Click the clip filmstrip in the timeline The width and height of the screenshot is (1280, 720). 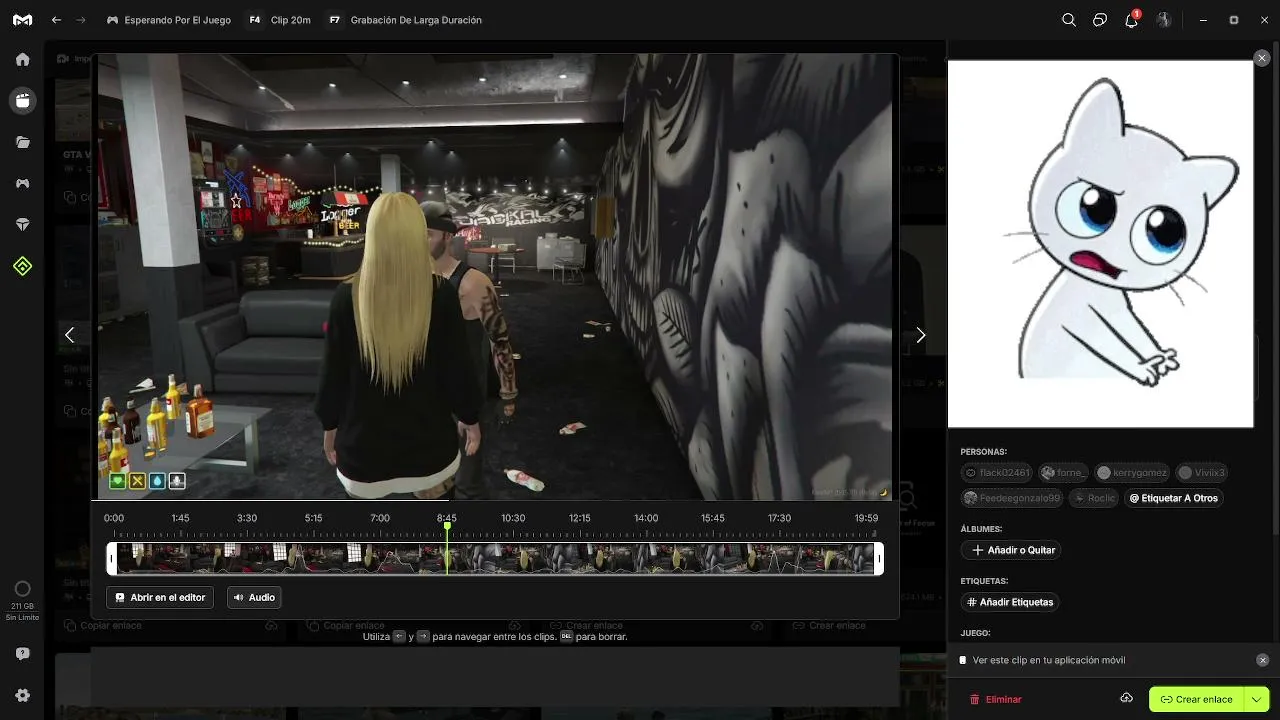[496, 558]
